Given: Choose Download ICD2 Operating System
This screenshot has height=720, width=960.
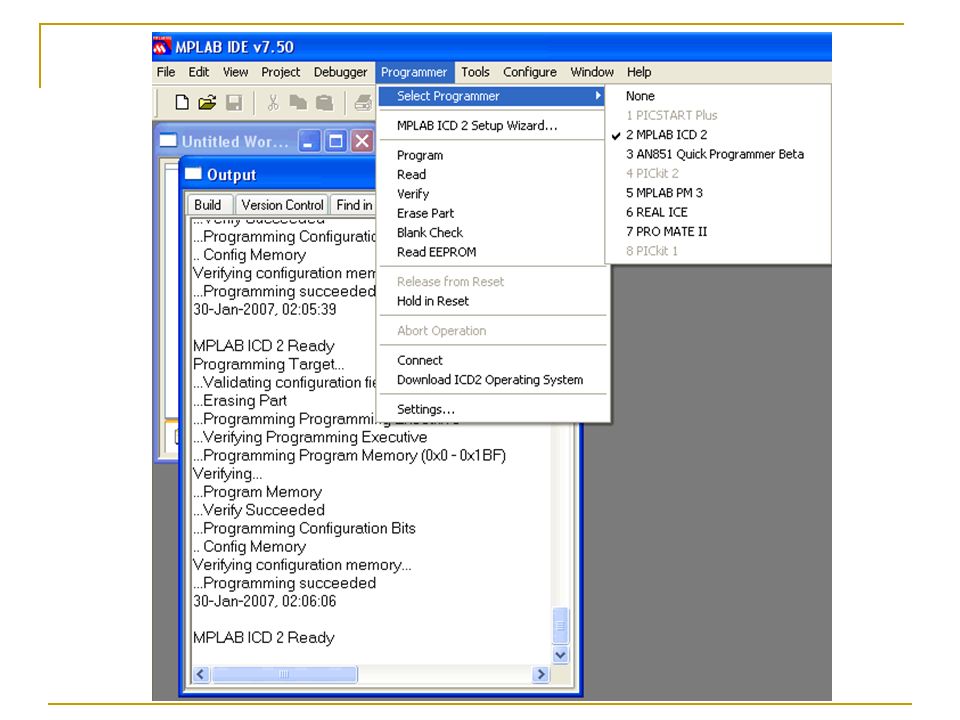Looking at the screenshot, I should pyautogui.click(x=490, y=380).
